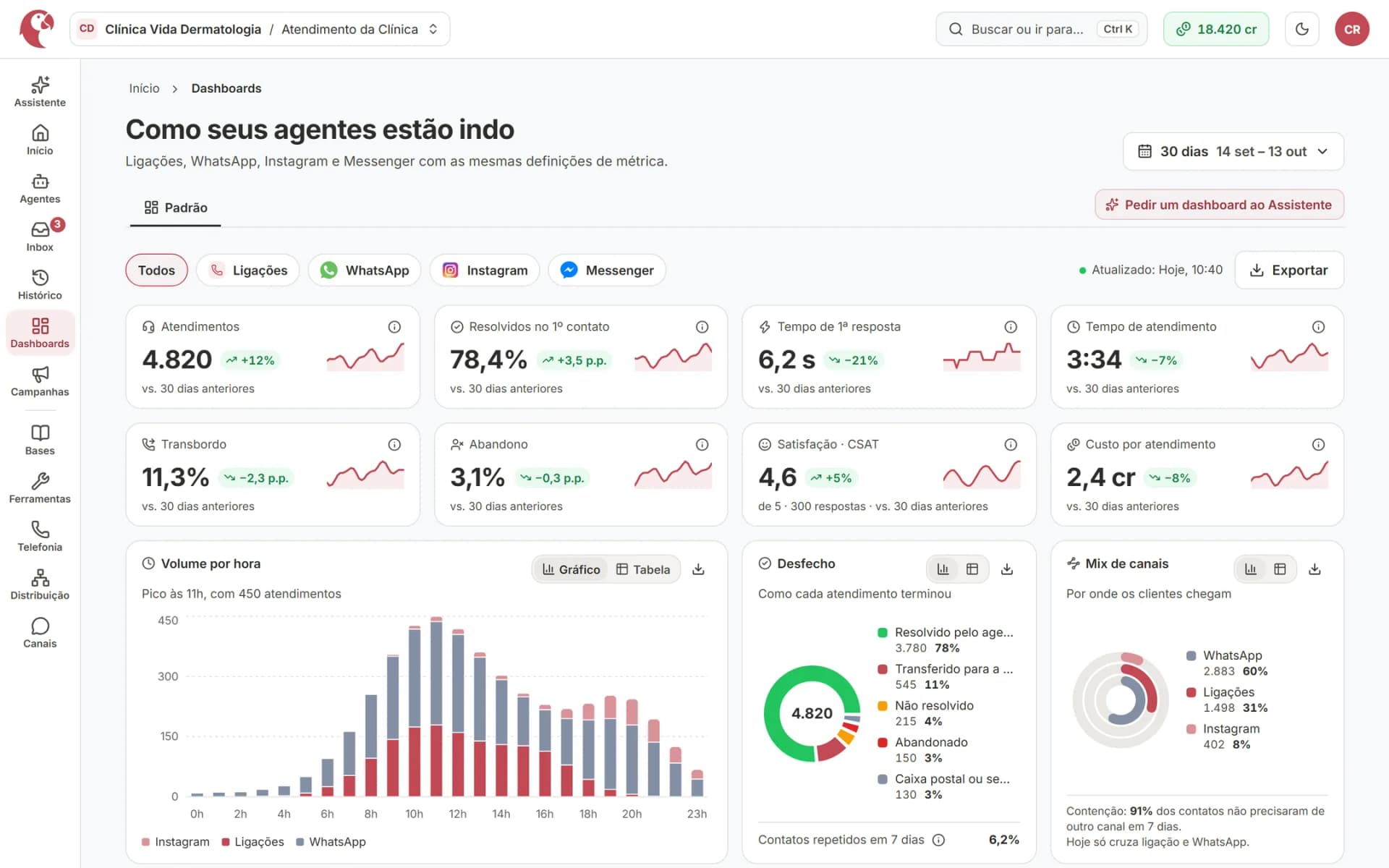Go to Início in sidebar

click(x=40, y=140)
